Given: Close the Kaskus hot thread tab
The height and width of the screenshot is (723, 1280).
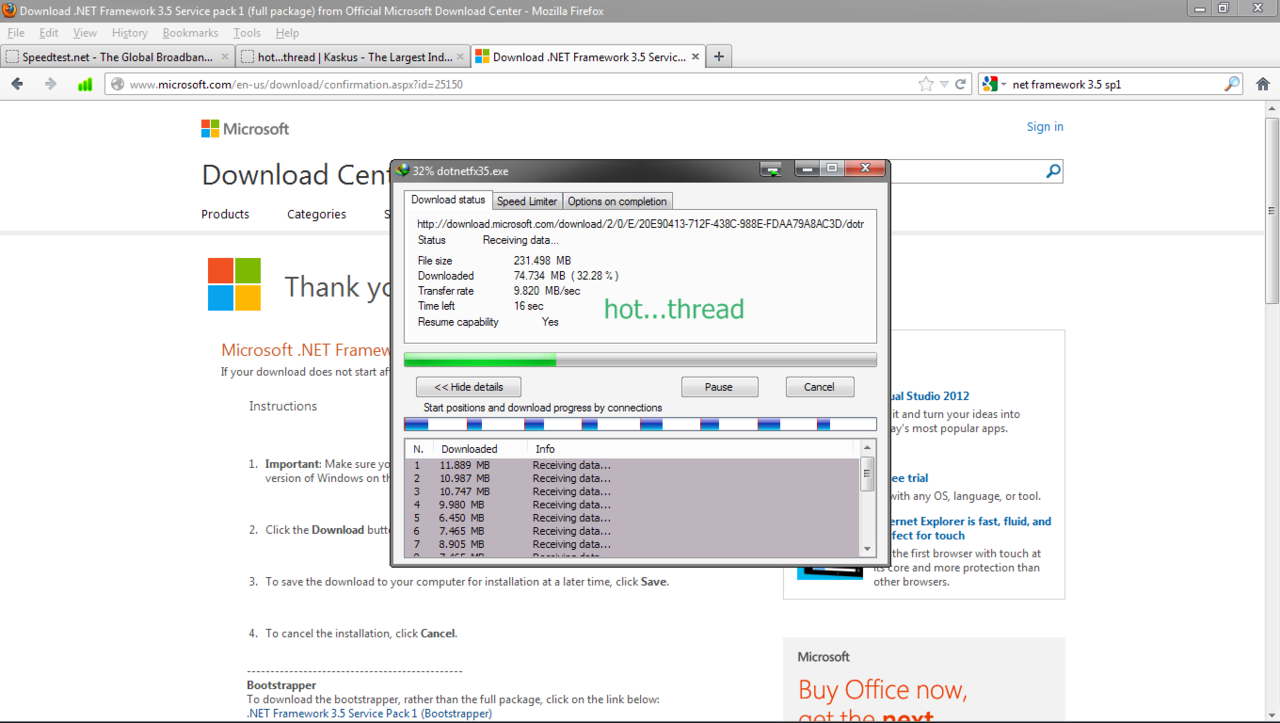Looking at the screenshot, I should pos(460,57).
